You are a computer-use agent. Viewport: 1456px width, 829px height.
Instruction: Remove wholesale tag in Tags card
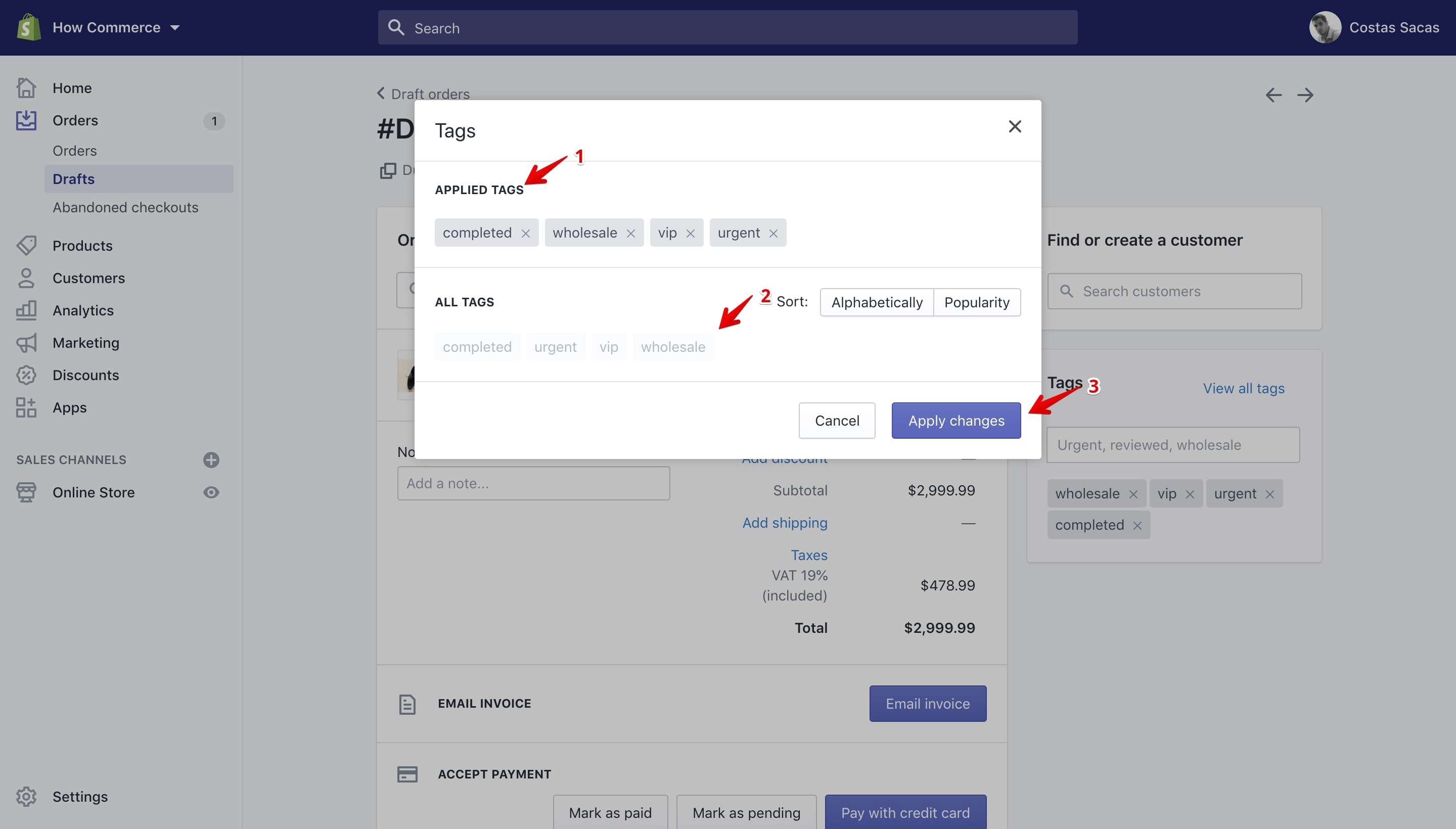click(x=1133, y=494)
